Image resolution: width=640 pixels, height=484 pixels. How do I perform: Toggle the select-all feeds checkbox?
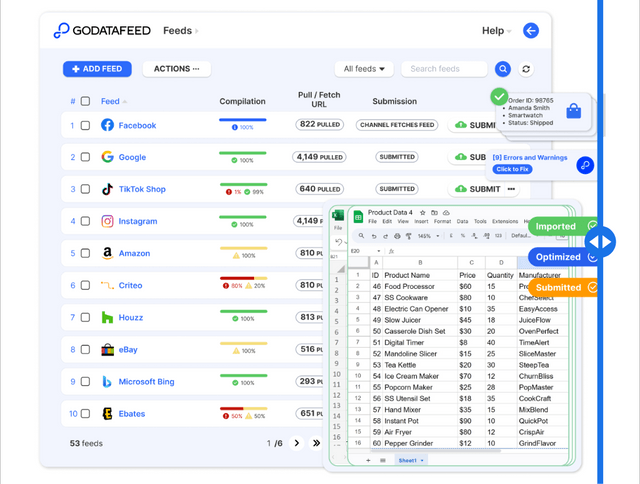(x=85, y=101)
